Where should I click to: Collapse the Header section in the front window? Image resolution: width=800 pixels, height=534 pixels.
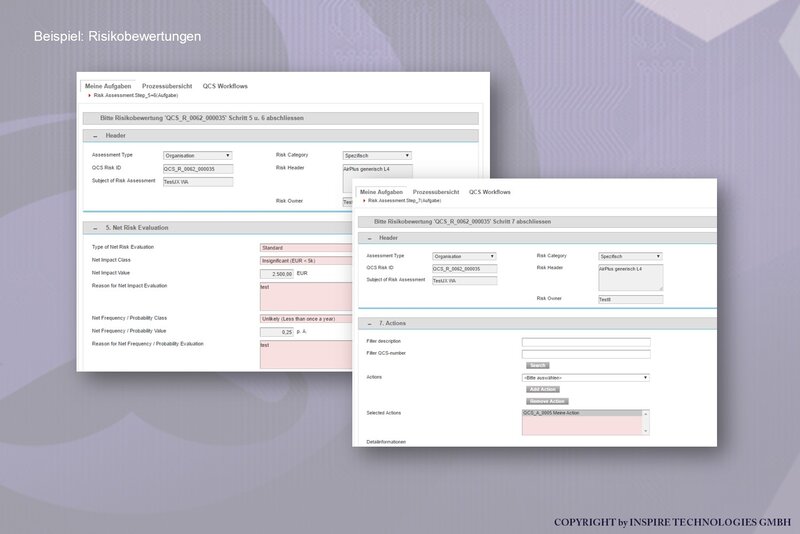tap(369, 238)
